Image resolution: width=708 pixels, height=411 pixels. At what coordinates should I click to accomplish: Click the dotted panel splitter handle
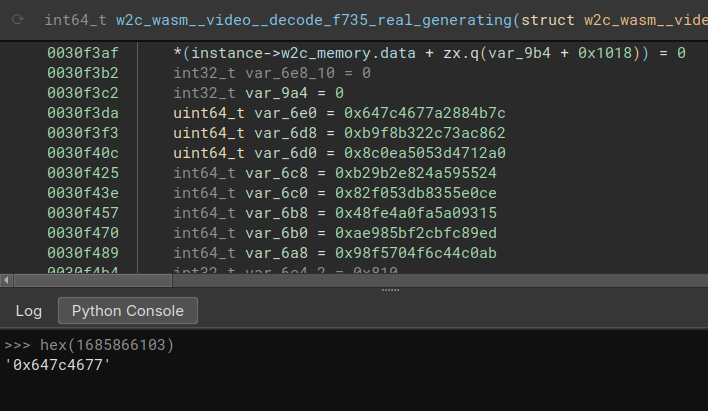(x=390, y=290)
